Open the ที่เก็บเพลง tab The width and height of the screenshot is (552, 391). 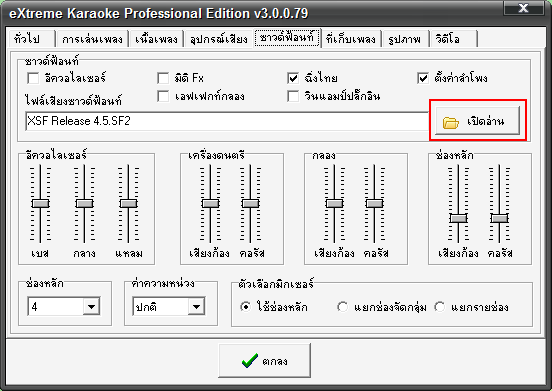(x=351, y=38)
